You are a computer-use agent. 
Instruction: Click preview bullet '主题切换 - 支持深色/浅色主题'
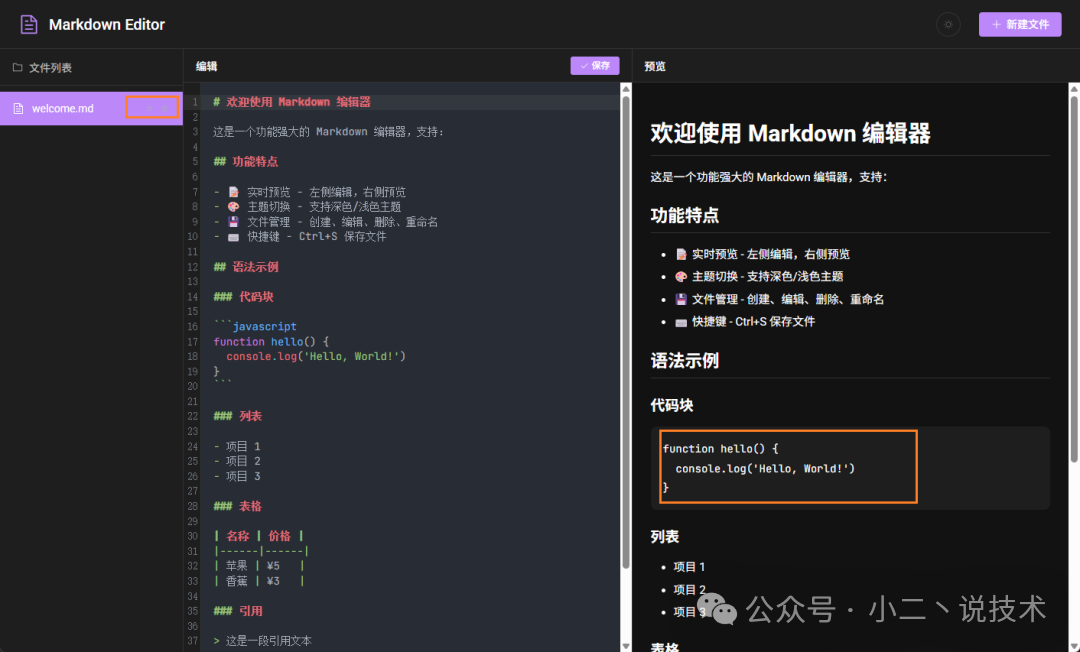click(x=759, y=276)
